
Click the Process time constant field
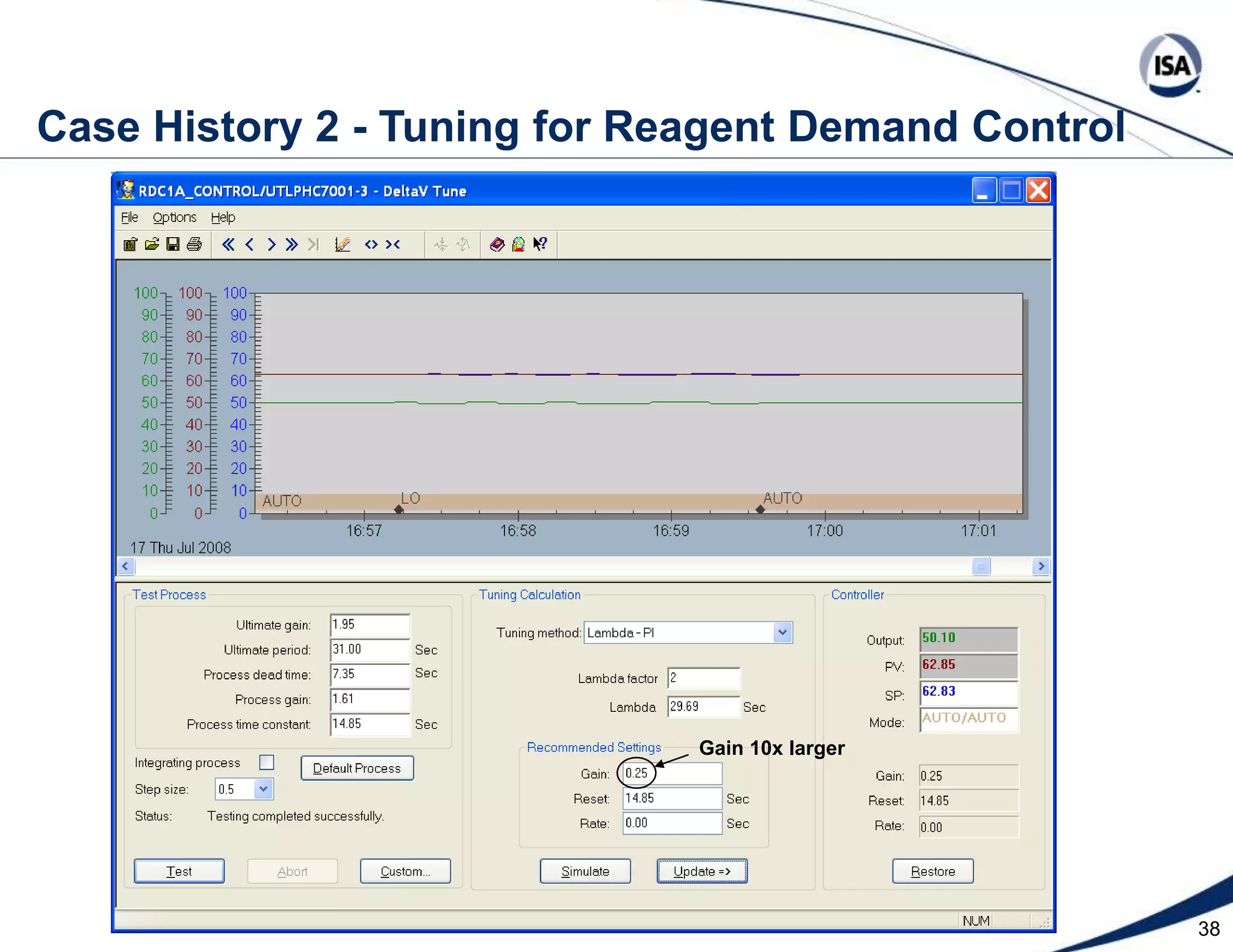(370, 724)
